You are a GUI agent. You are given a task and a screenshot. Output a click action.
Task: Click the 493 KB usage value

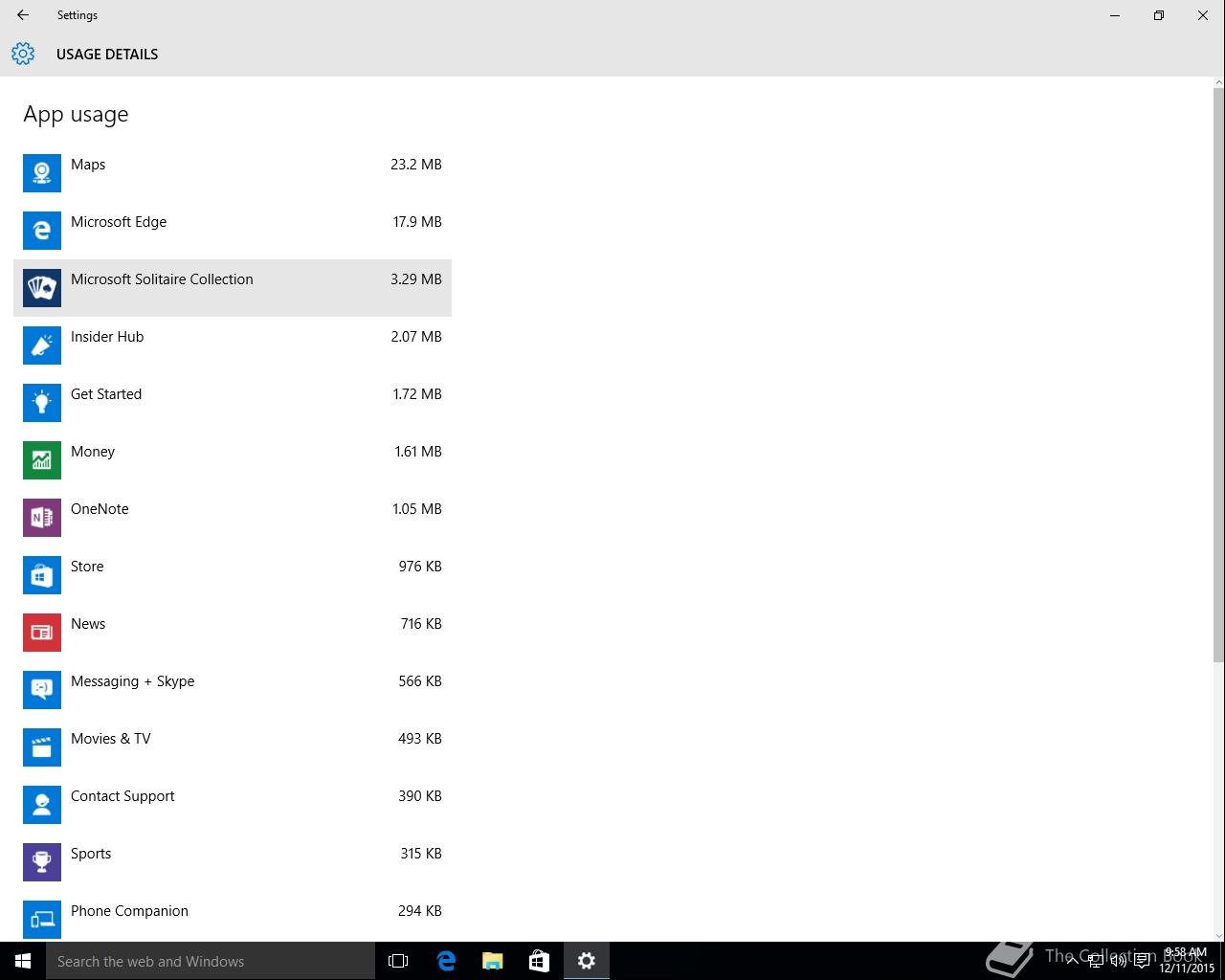[420, 739]
